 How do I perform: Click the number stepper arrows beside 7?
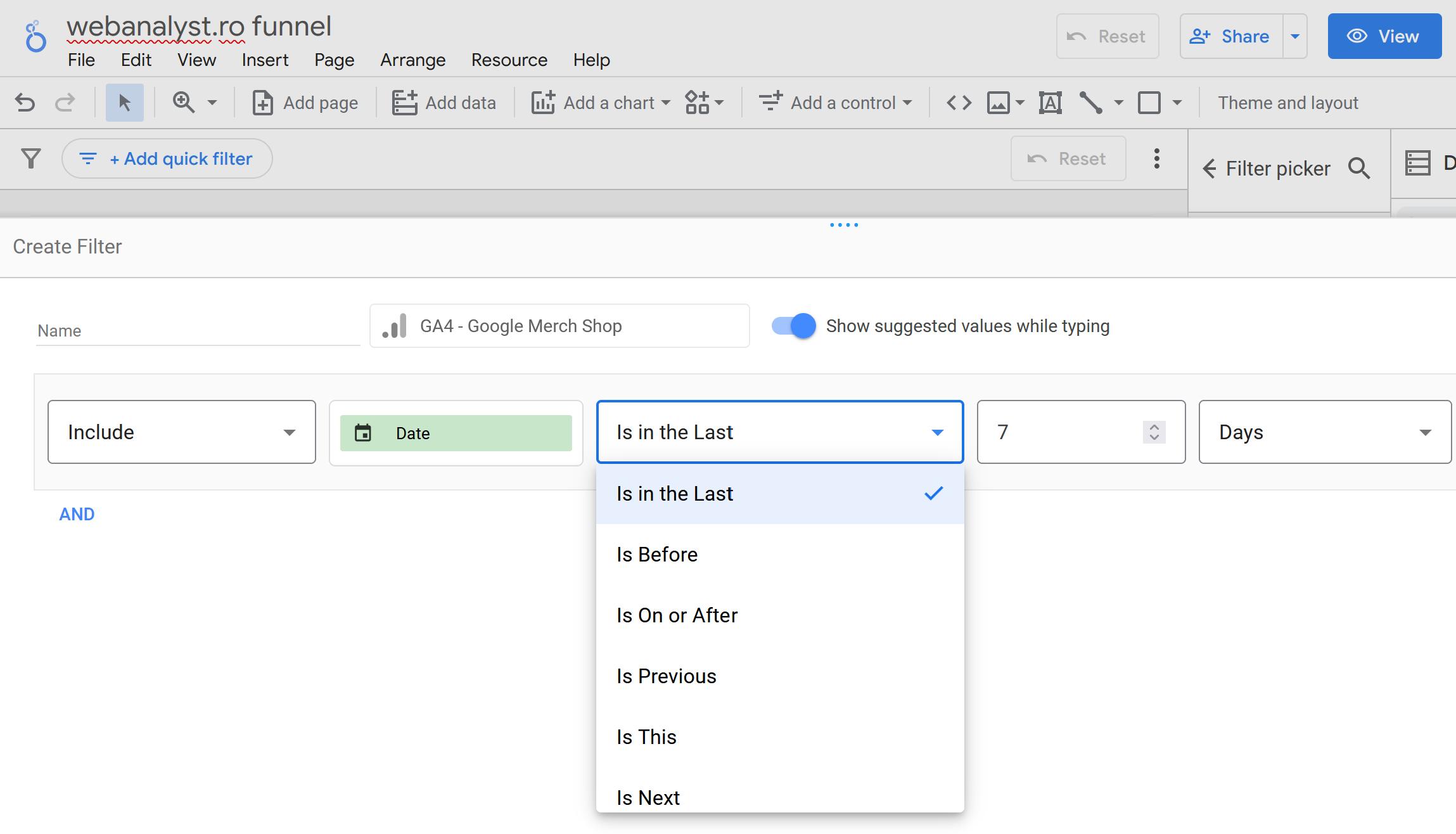[1154, 432]
